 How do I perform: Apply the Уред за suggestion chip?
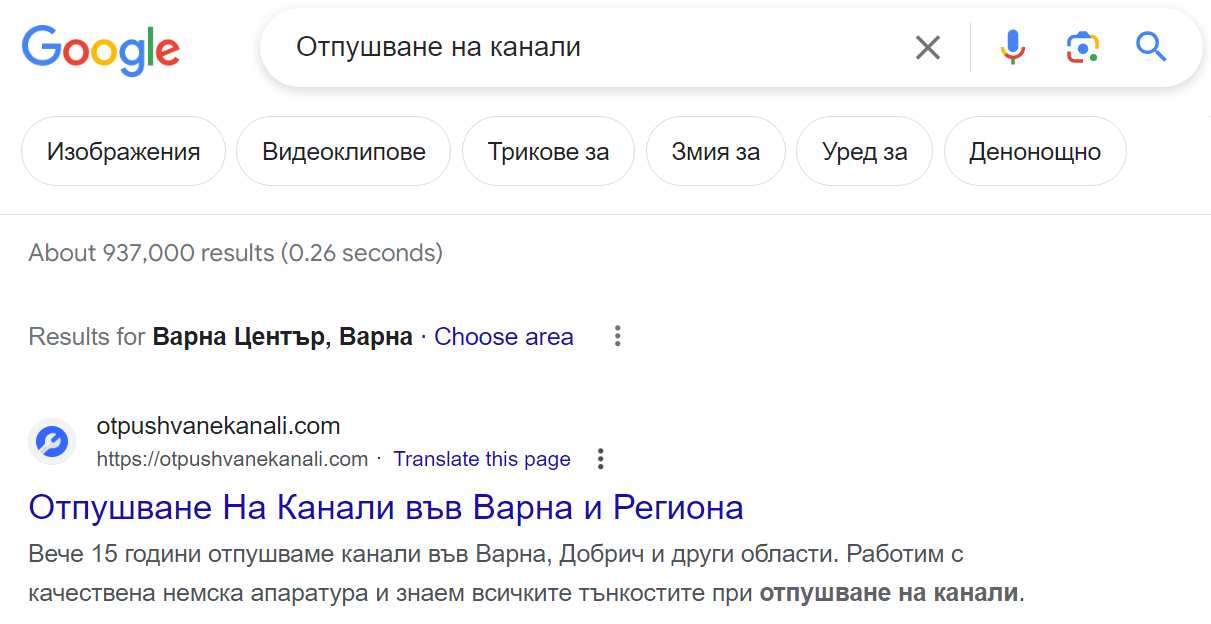pyautogui.click(x=864, y=152)
